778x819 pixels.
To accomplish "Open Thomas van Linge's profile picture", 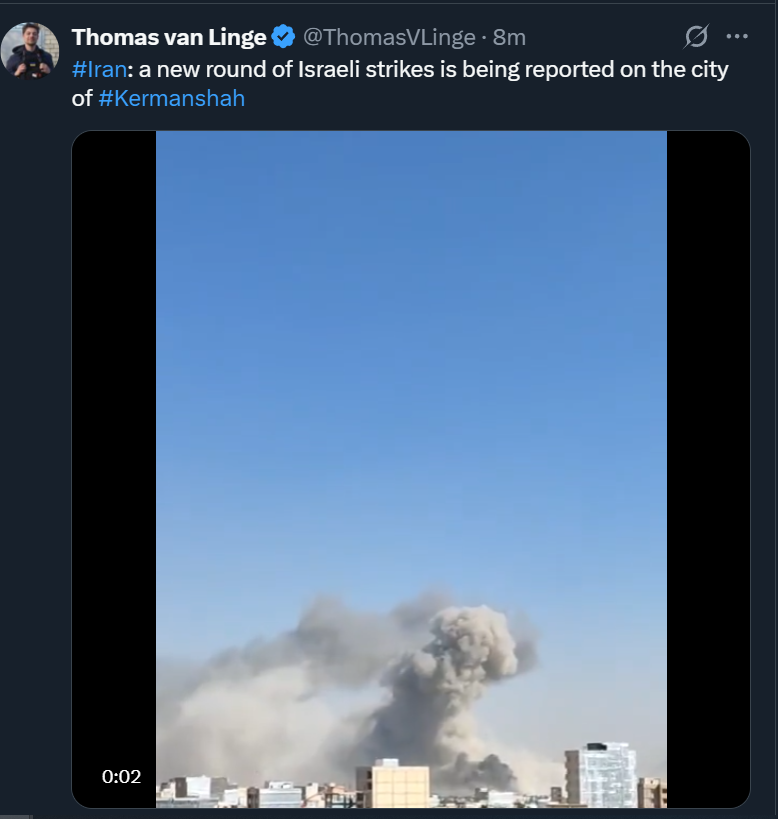I will [x=30, y=51].
